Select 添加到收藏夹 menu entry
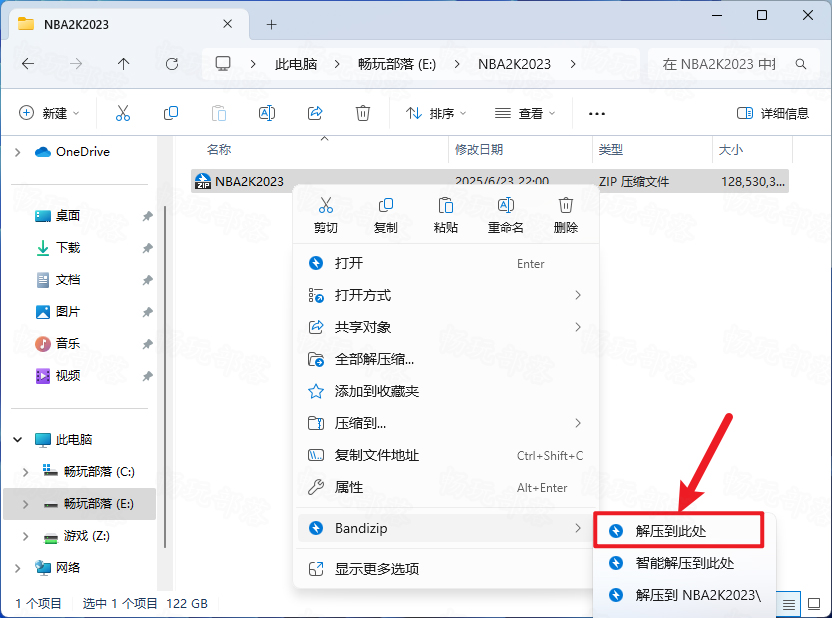The image size is (832, 618). pos(446,391)
